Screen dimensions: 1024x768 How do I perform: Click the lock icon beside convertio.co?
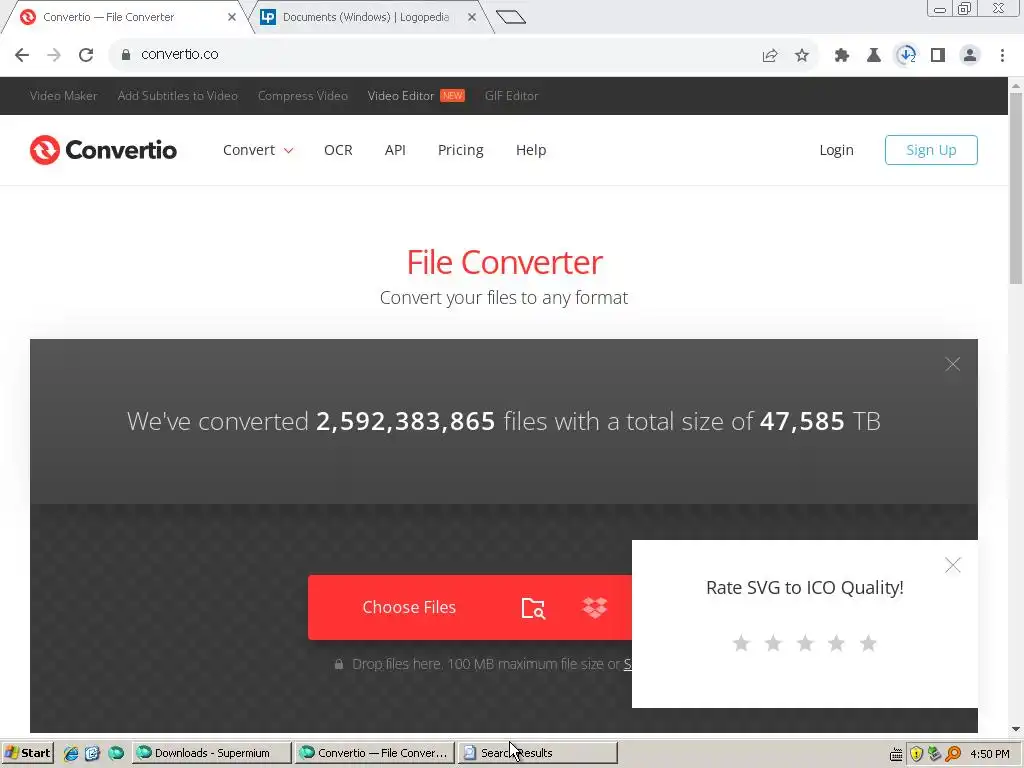[x=126, y=55]
